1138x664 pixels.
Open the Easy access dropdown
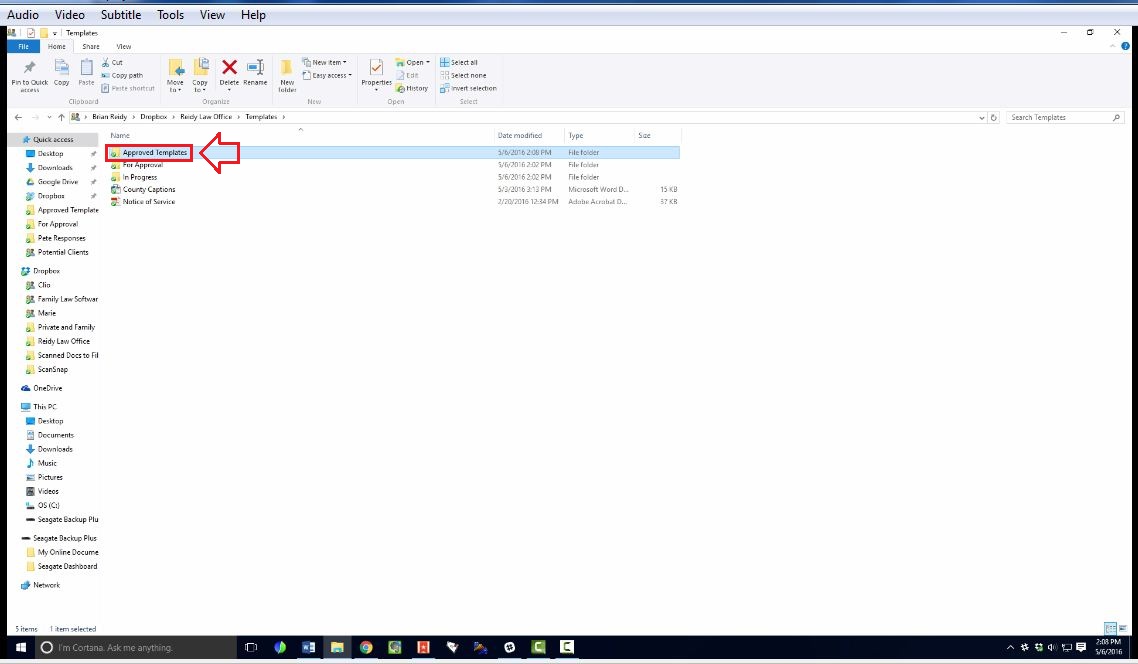[327, 75]
